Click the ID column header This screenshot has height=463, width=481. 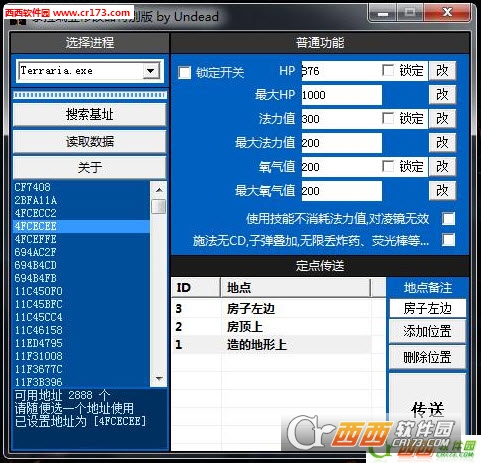pyautogui.click(x=196, y=288)
